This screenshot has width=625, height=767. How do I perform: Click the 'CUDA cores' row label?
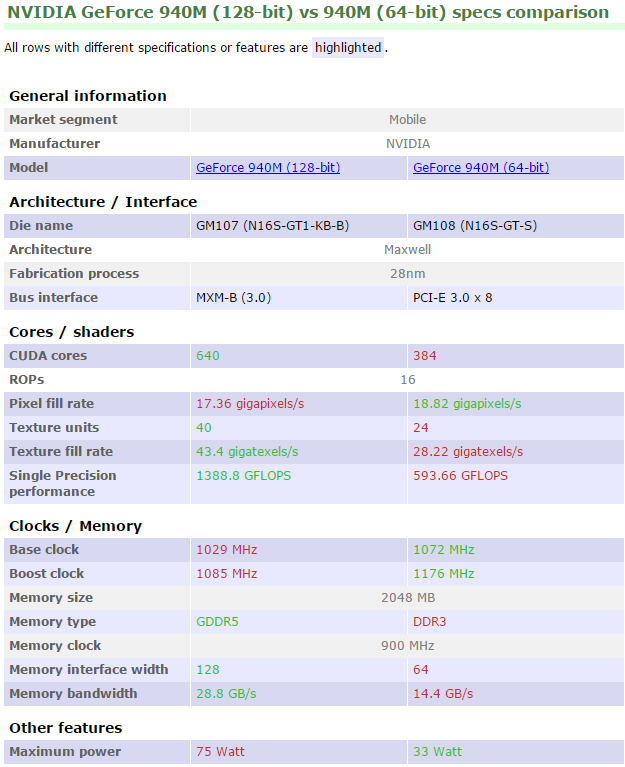(x=48, y=356)
